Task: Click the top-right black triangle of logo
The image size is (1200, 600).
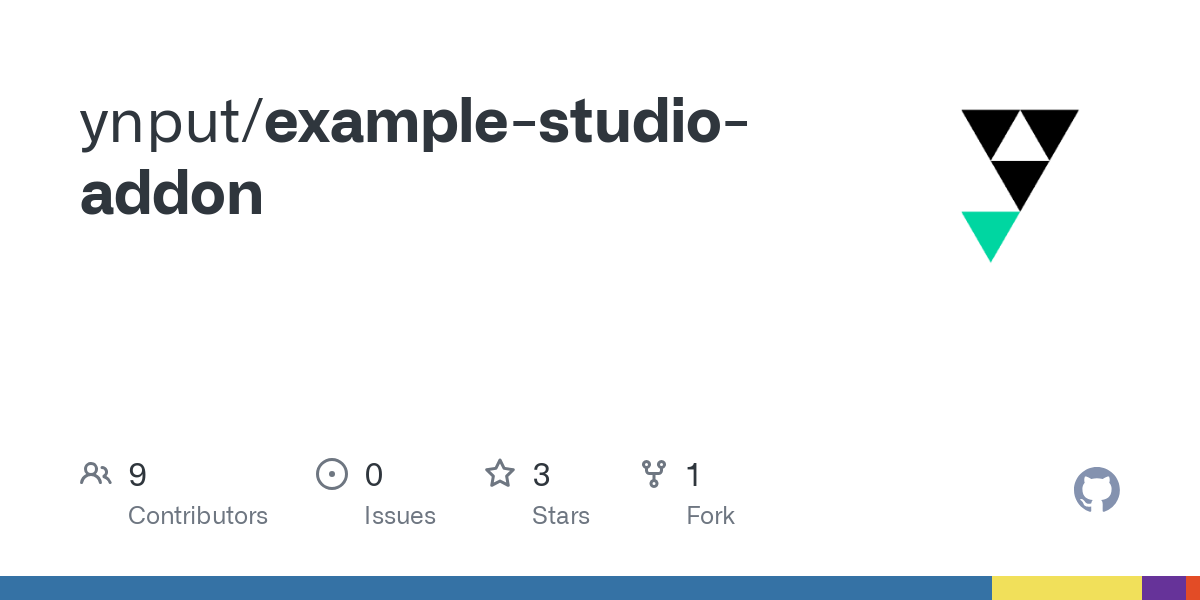Action: (x=1049, y=134)
